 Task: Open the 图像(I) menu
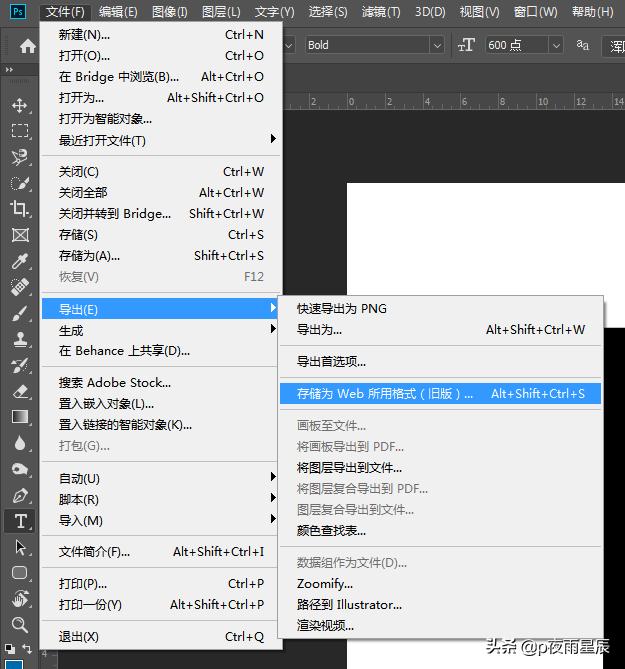tap(169, 12)
